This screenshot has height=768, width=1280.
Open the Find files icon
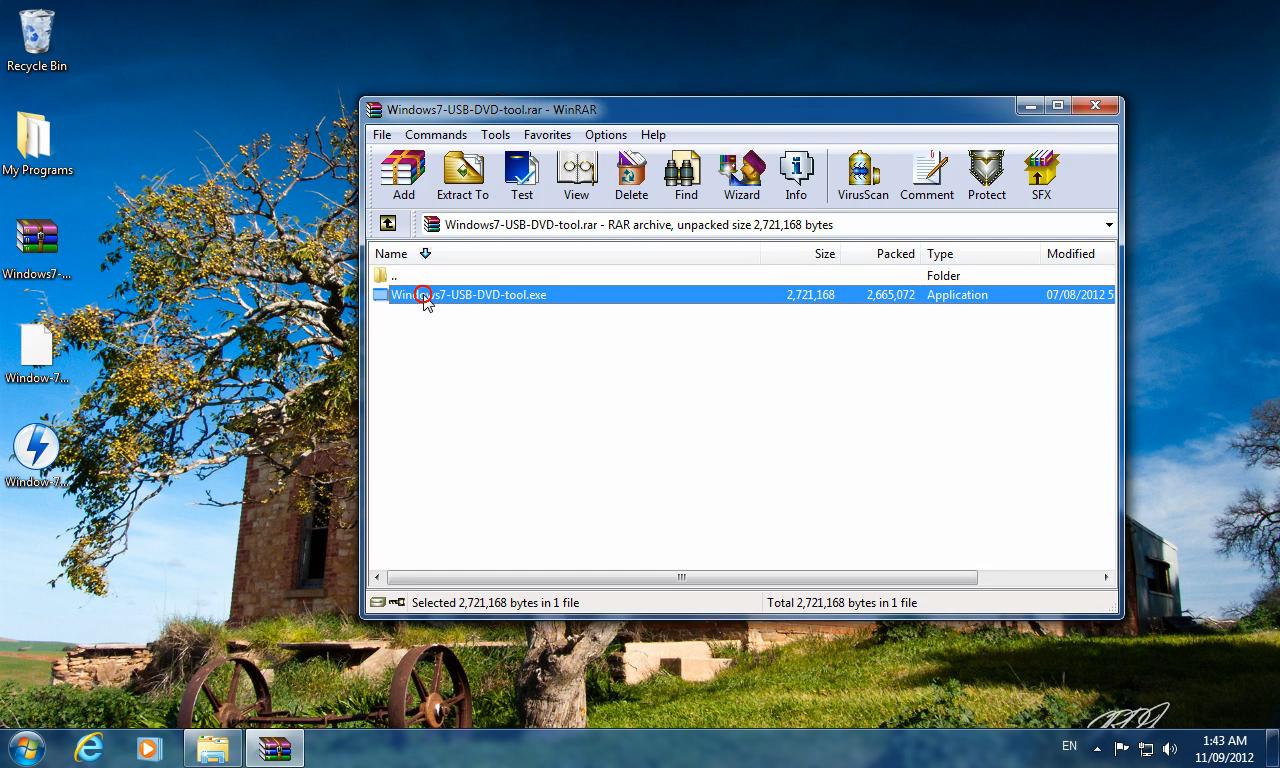click(x=684, y=175)
